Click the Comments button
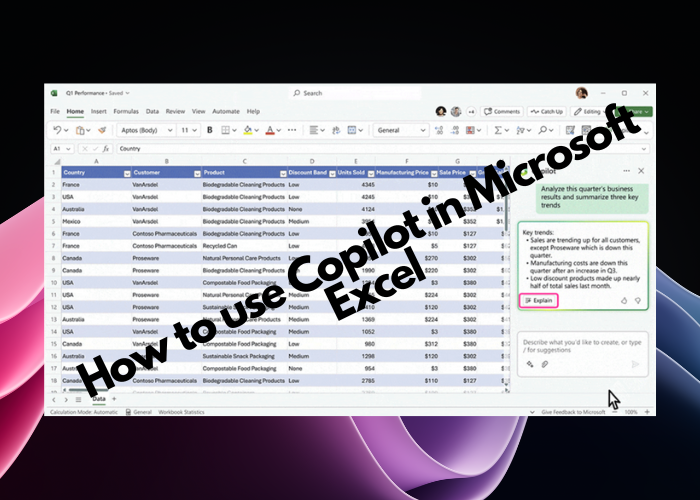 502,112
